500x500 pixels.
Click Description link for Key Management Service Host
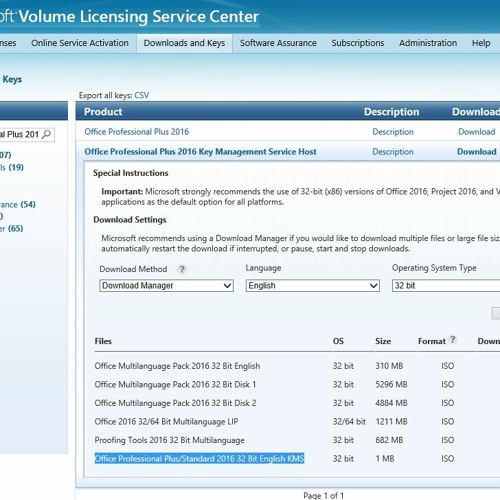(x=393, y=152)
